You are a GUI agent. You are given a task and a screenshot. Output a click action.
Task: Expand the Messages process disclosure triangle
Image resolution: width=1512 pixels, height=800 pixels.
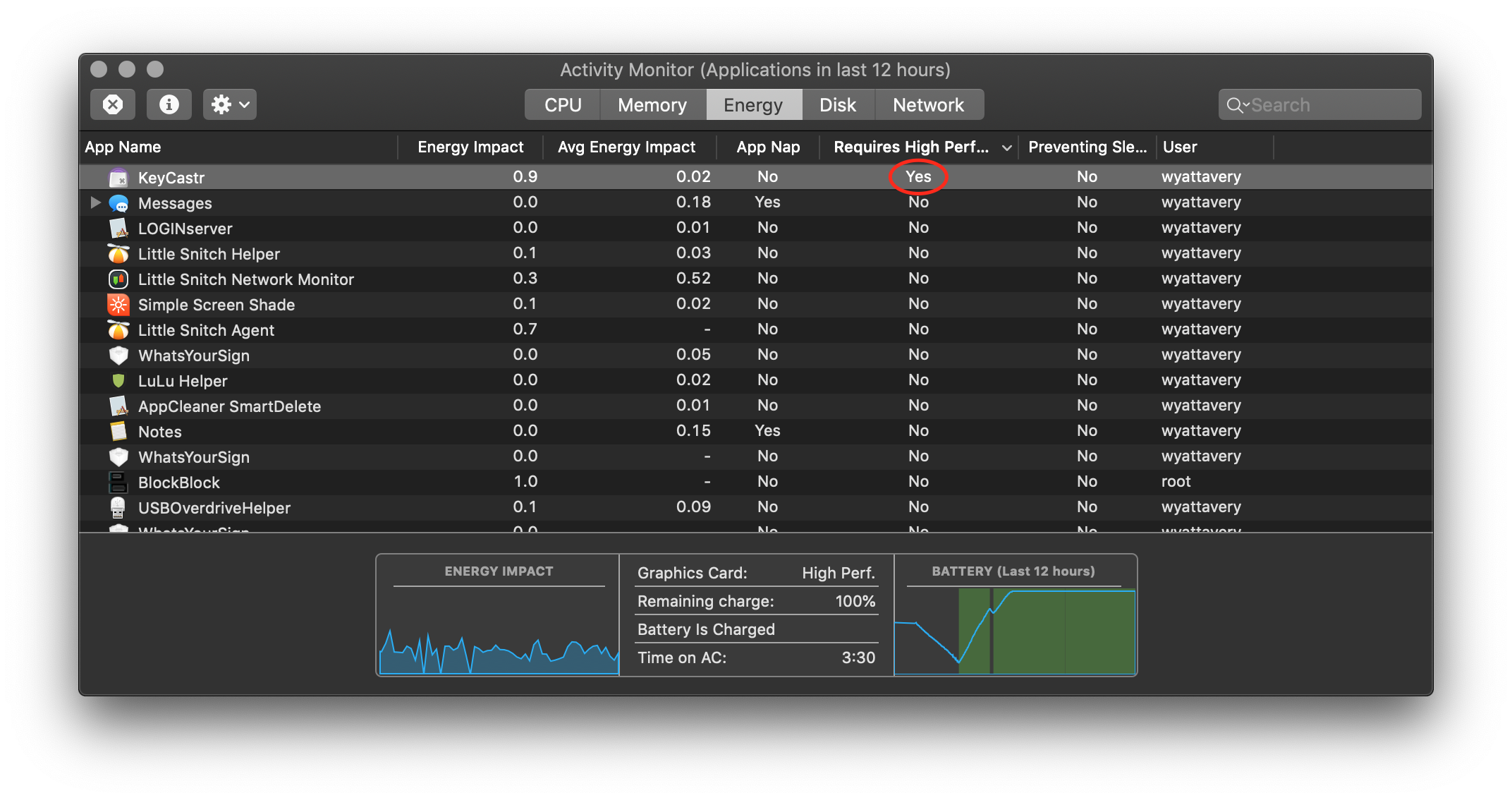tap(96, 203)
